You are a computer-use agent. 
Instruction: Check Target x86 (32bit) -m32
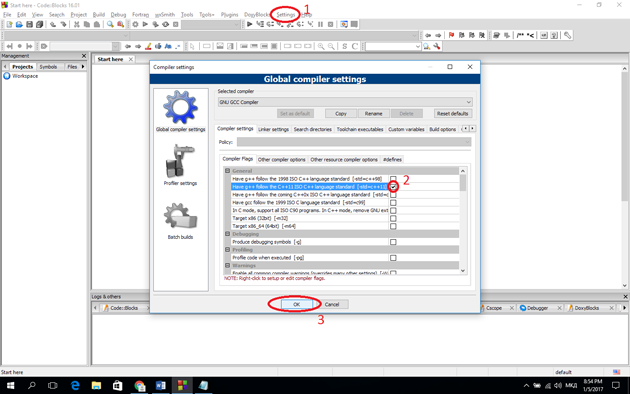pyautogui.click(x=393, y=218)
